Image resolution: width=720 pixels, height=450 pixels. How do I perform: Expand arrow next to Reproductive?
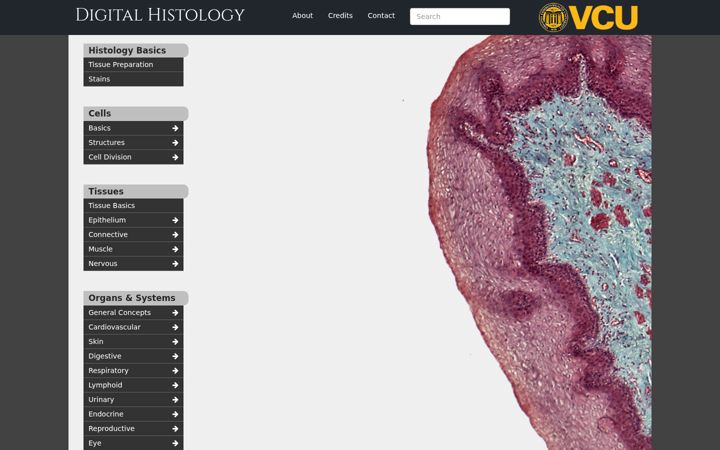pyautogui.click(x=175, y=428)
